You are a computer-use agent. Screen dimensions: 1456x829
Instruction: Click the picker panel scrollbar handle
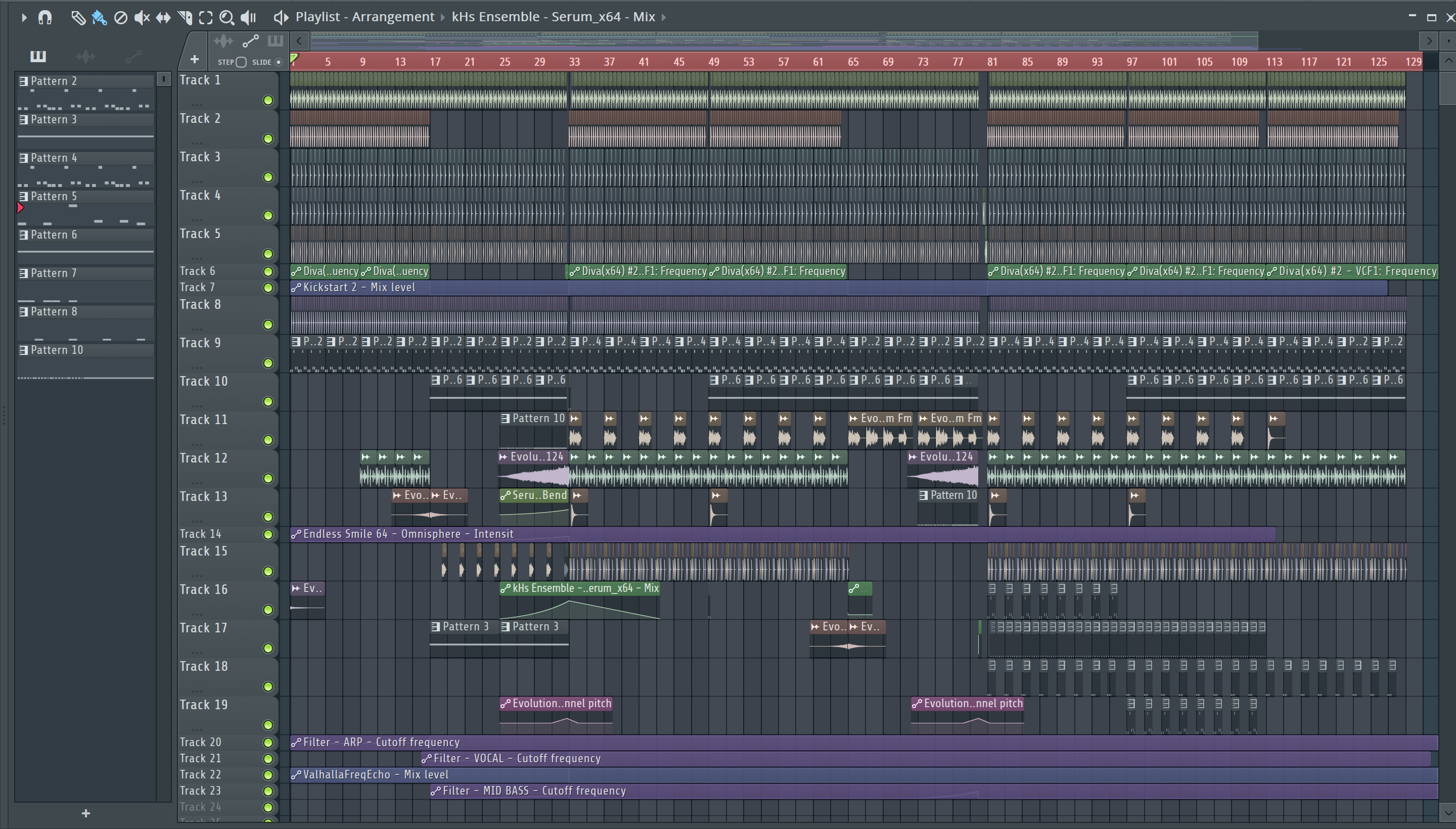click(x=163, y=79)
